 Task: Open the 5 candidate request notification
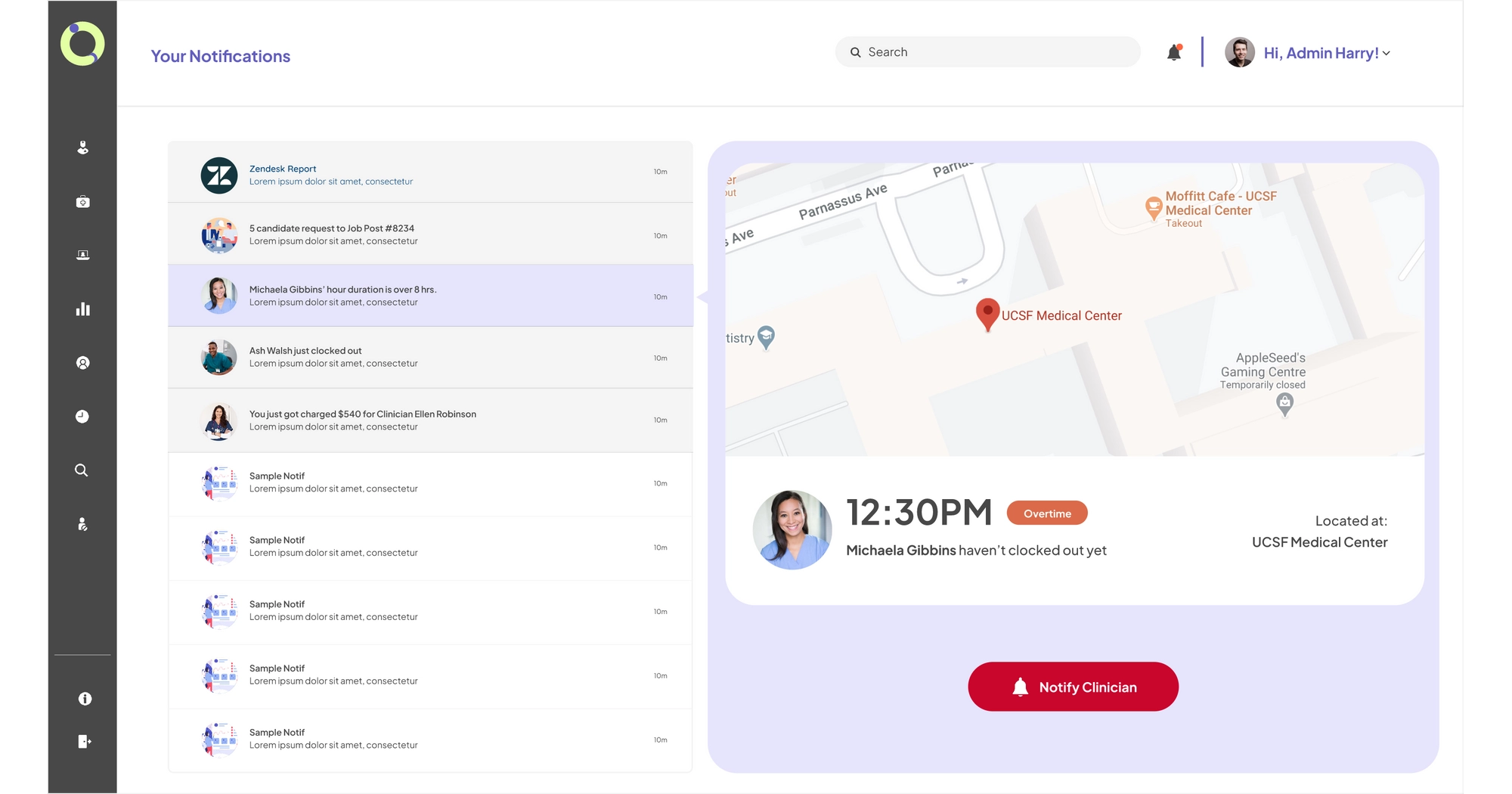(430, 235)
